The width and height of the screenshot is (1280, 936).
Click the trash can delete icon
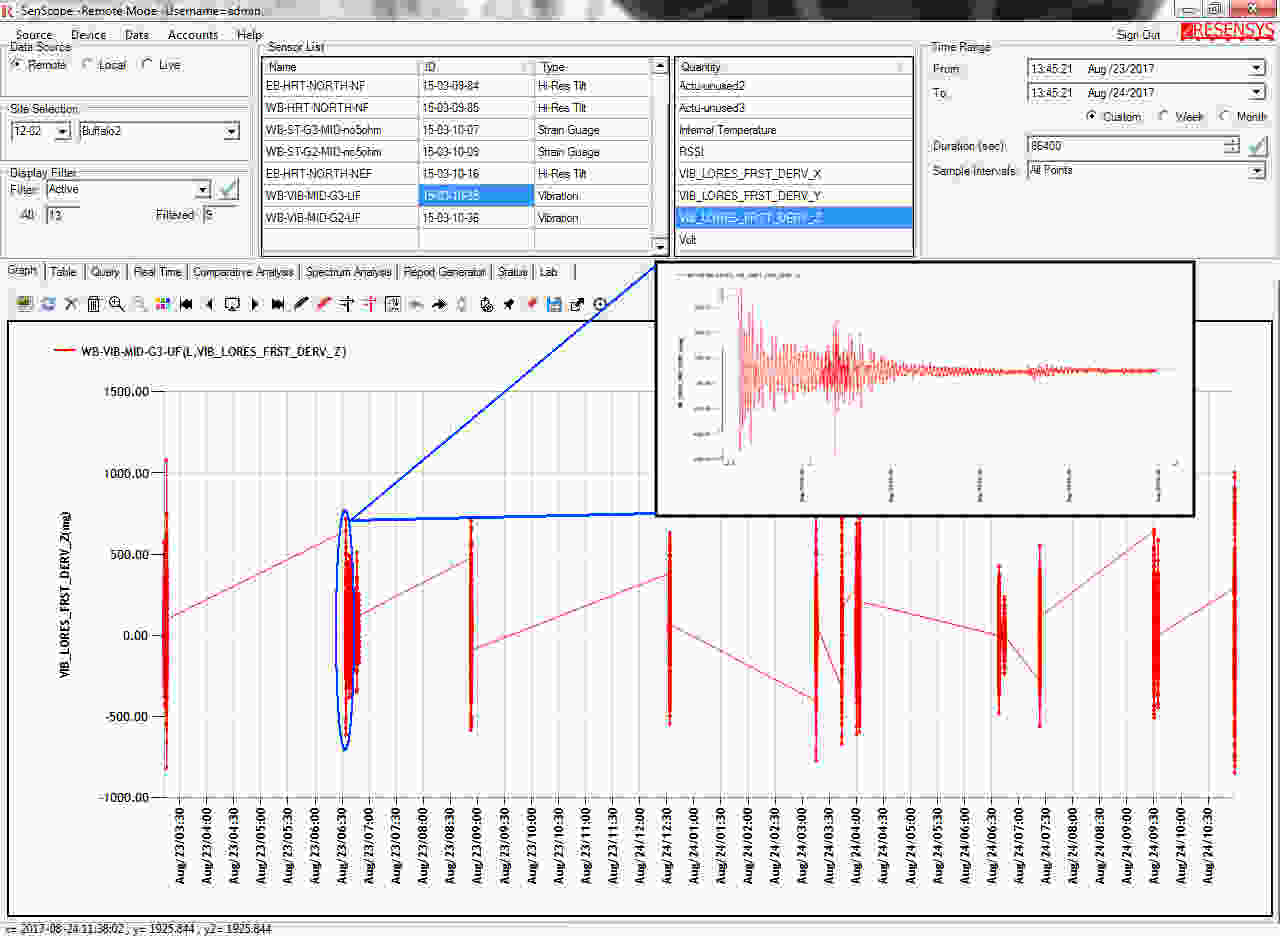pyautogui.click(x=94, y=303)
